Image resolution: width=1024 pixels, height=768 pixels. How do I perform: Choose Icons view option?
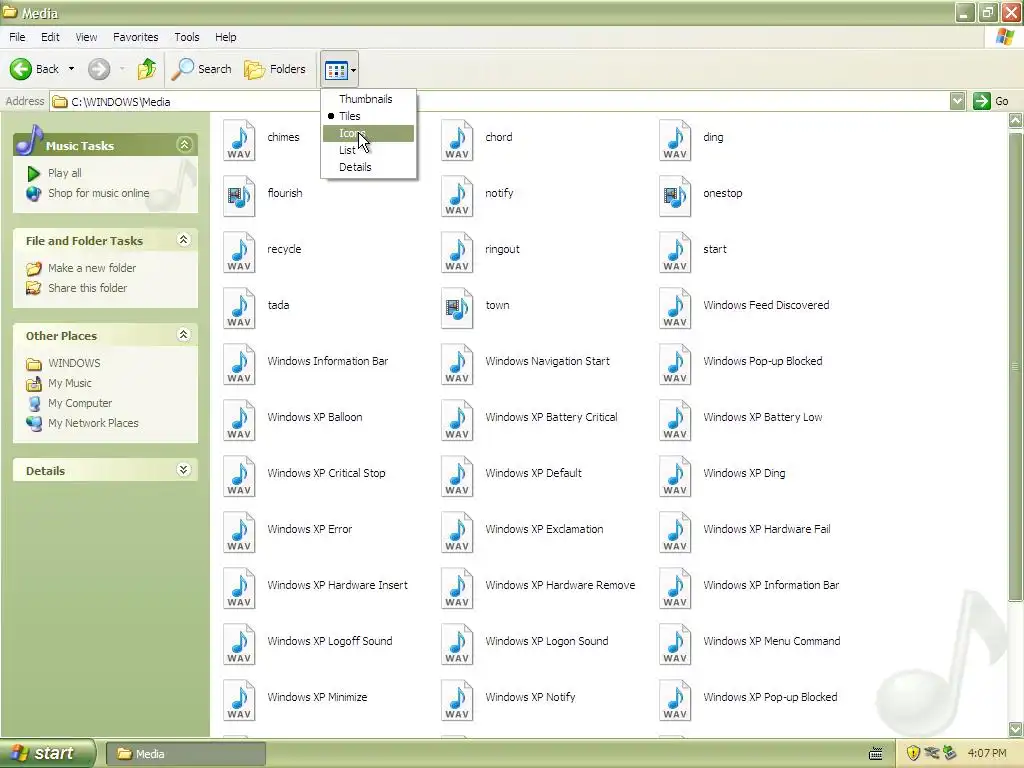click(x=368, y=133)
